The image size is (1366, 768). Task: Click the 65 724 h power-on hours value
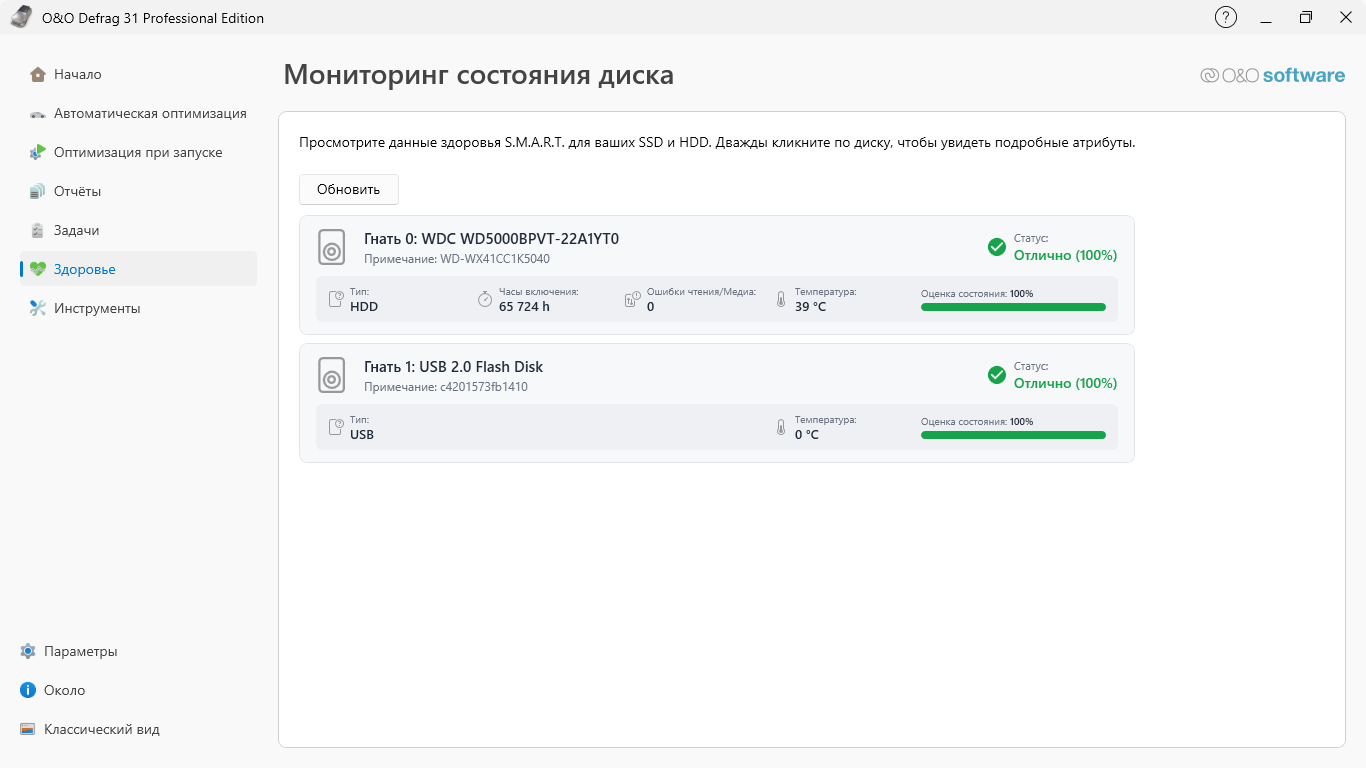tap(525, 307)
